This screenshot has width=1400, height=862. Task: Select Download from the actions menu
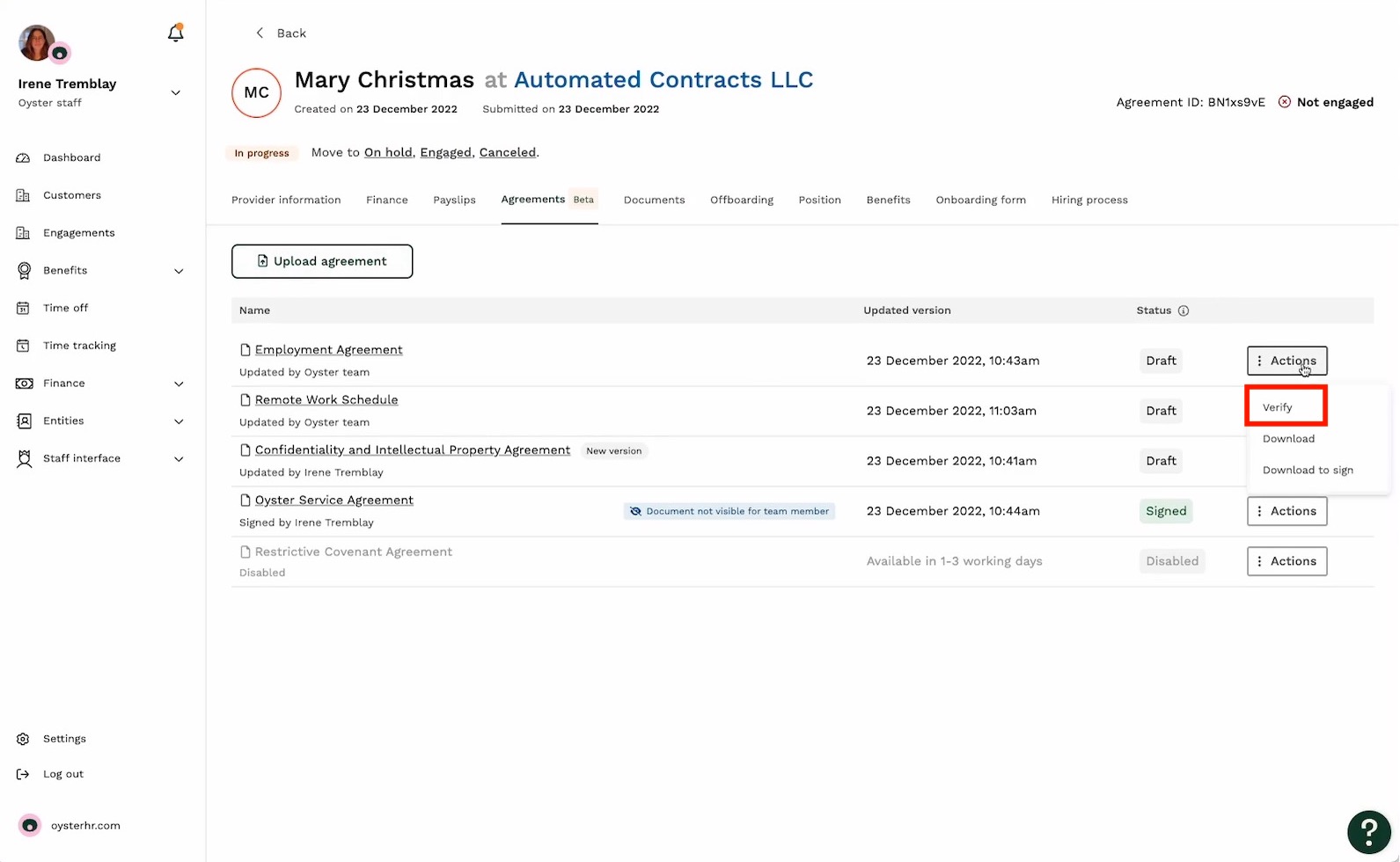(1288, 439)
